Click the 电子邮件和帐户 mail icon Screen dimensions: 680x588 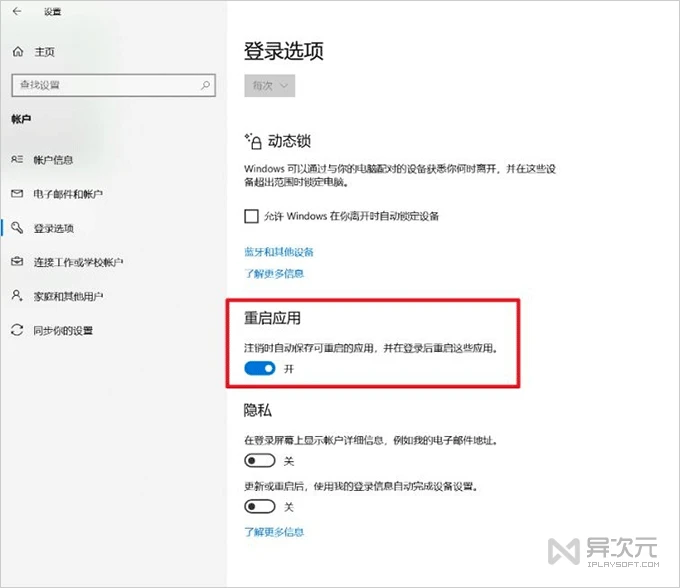(16, 194)
